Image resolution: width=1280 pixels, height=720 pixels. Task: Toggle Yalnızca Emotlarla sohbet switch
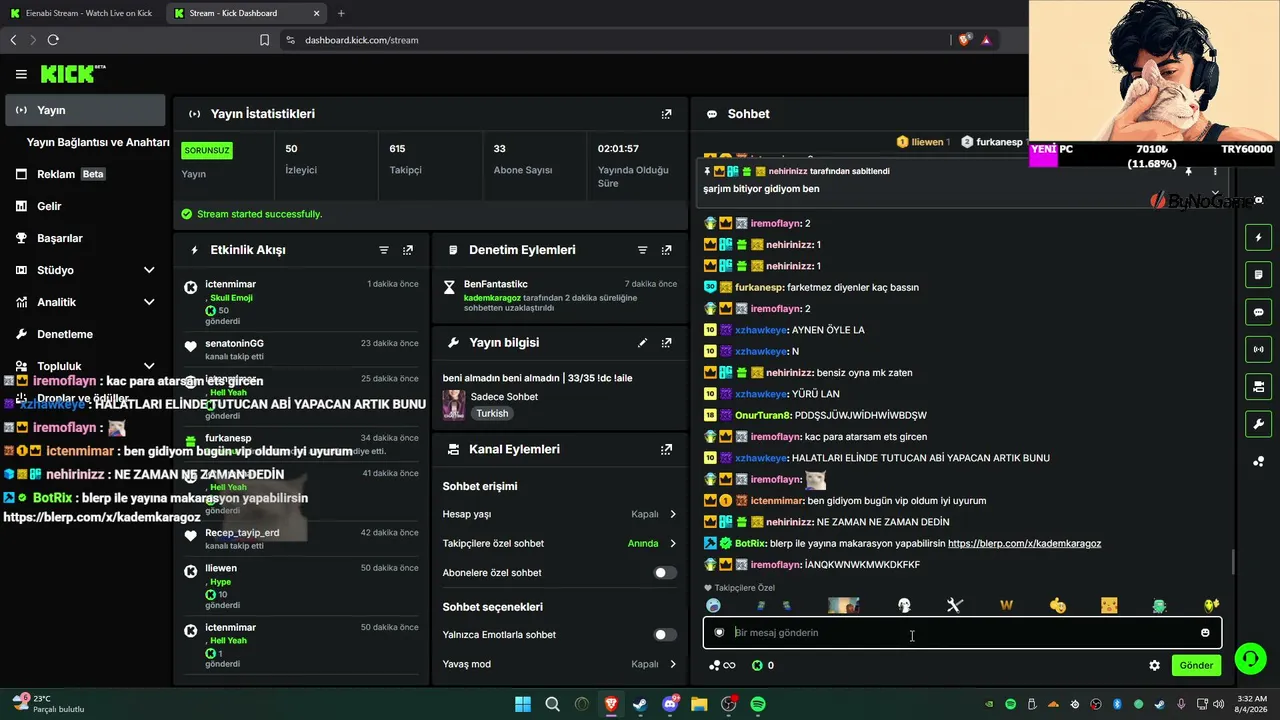coord(665,635)
